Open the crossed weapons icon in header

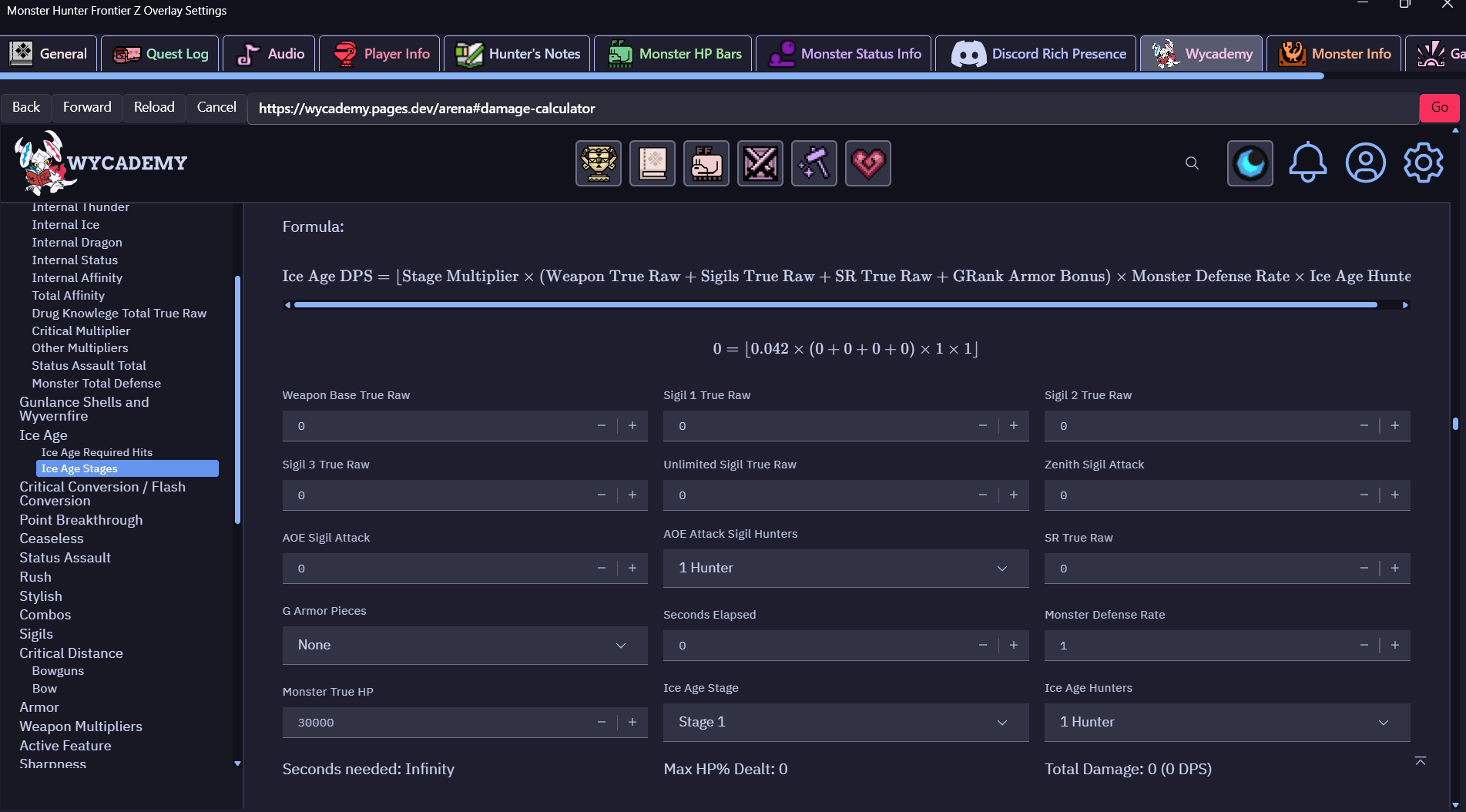760,163
